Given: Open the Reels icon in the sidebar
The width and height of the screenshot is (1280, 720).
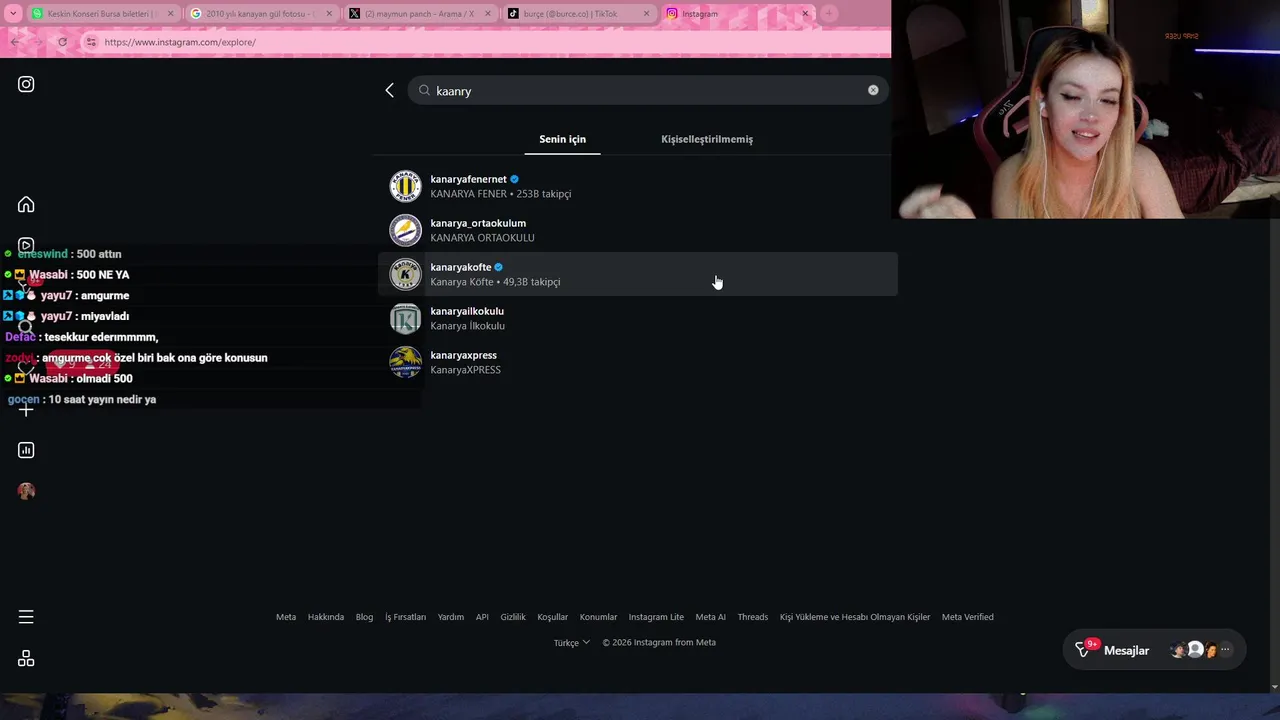Looking at the screenshot, I should point(26,245).
